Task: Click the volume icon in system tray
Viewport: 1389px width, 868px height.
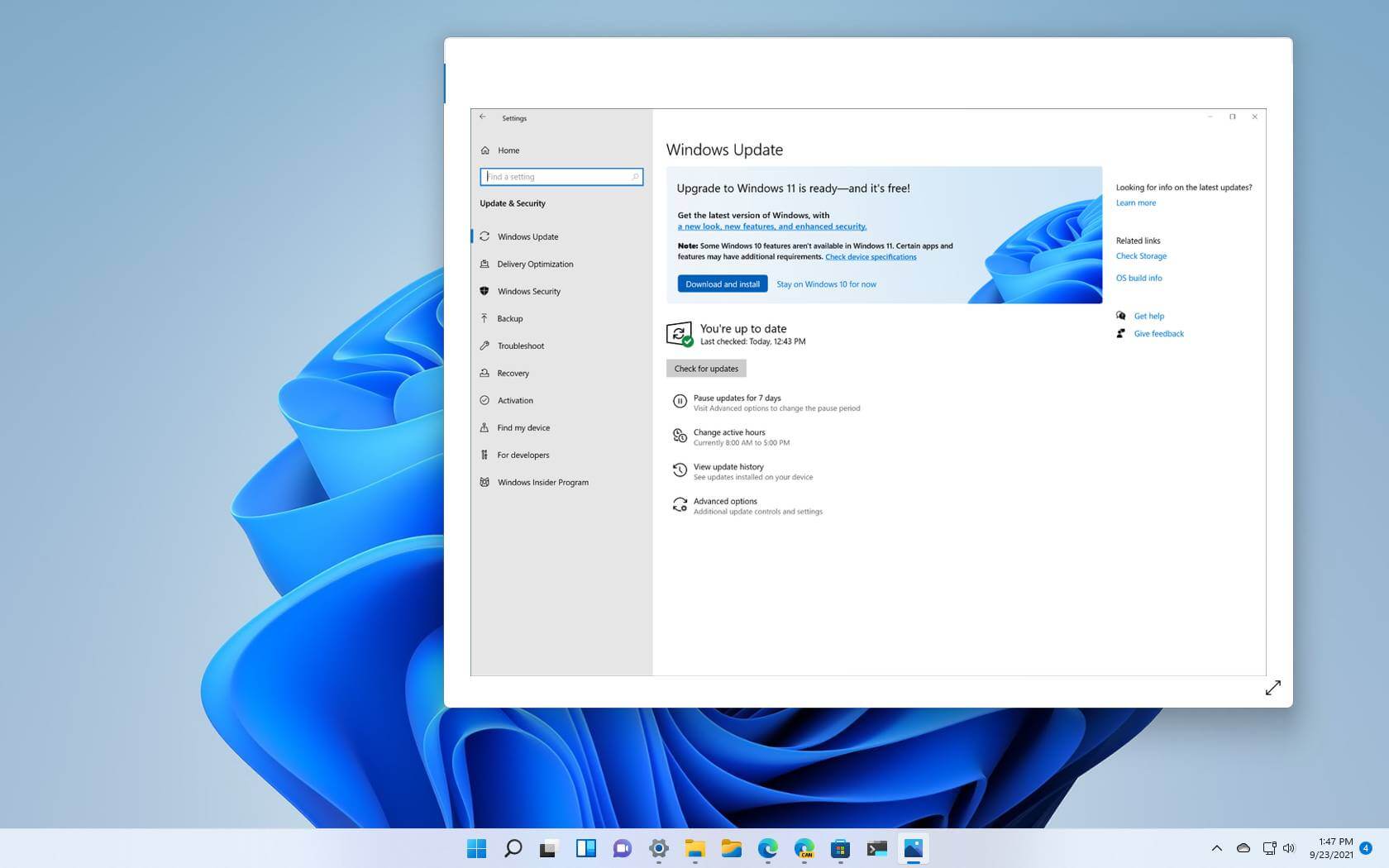Action: pos(1289,848)
